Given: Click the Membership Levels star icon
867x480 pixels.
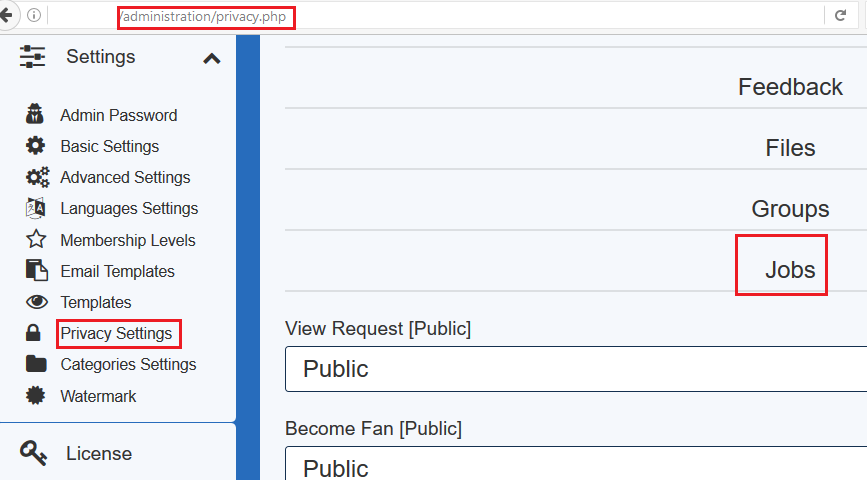Looking at the screenshot, I should [36, 239].
